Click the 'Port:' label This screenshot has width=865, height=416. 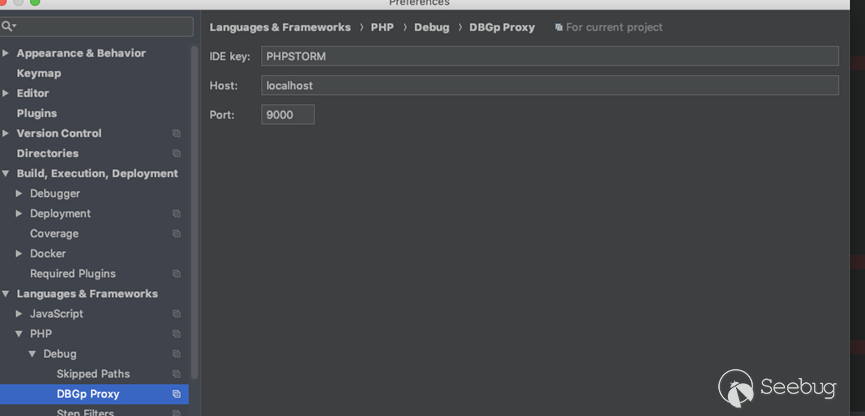coord(222,115)
